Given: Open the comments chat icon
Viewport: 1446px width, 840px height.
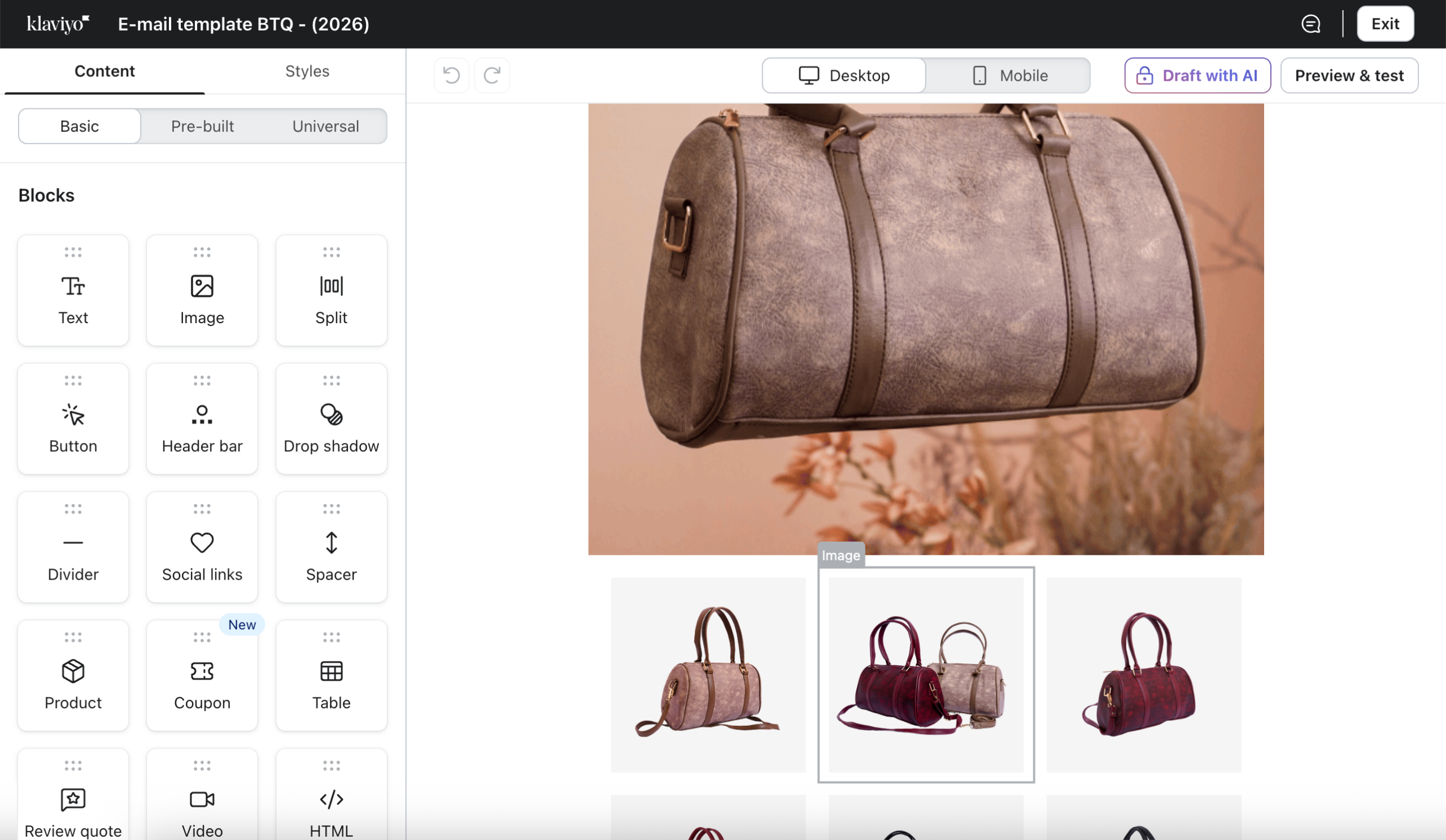Looking at the screenshot, I should pos(1310,24).
